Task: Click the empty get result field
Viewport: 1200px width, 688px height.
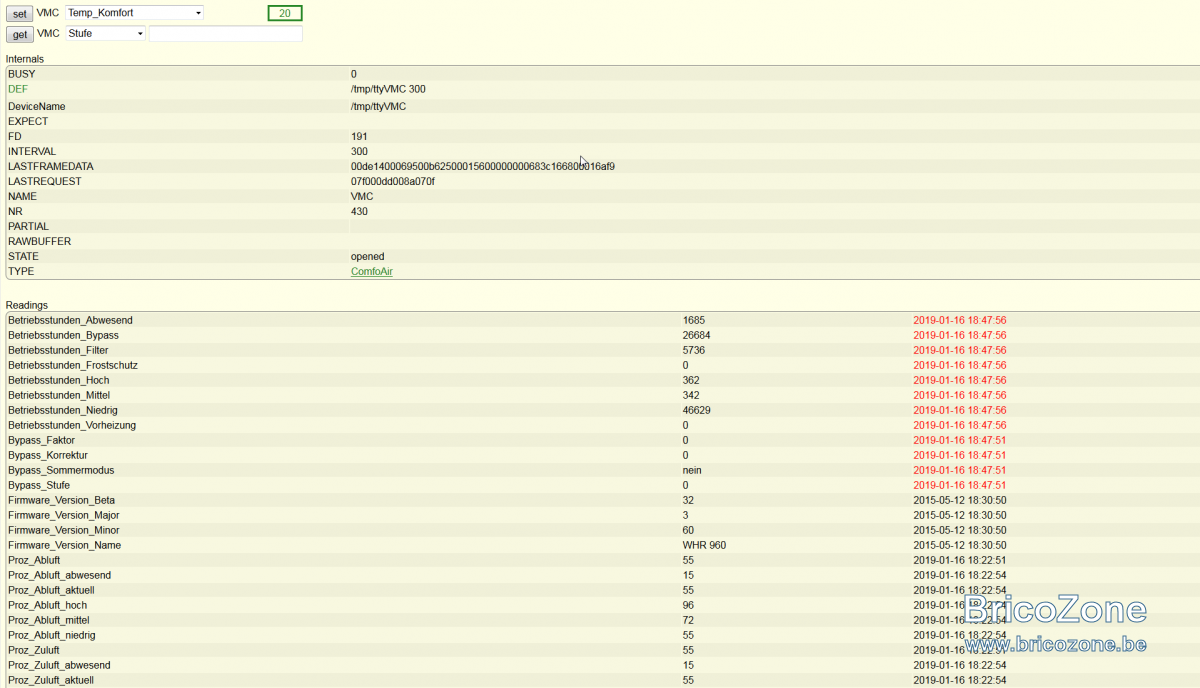Action: 226,34
